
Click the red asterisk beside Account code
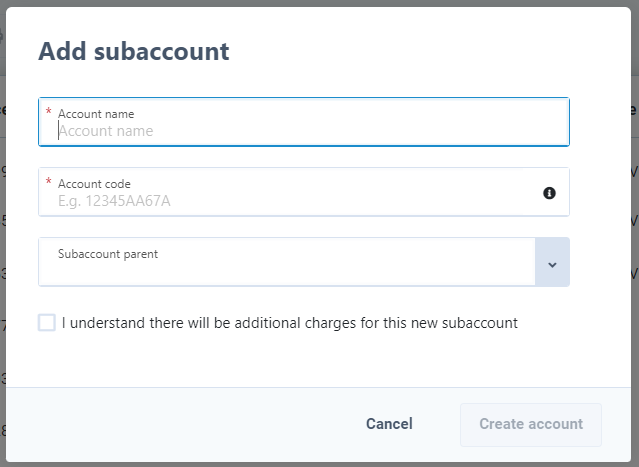48,181
